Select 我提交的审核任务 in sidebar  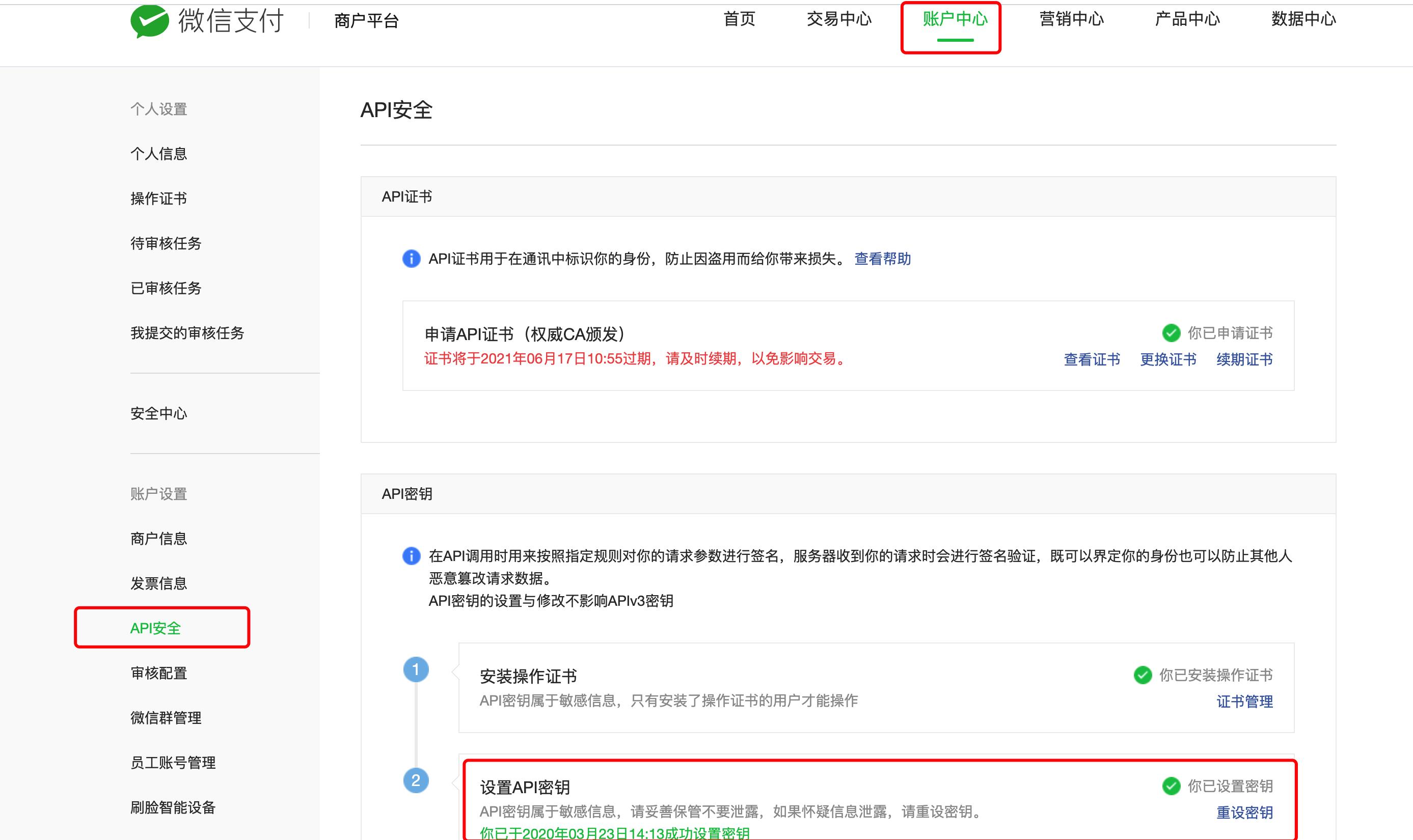point(187,332)
